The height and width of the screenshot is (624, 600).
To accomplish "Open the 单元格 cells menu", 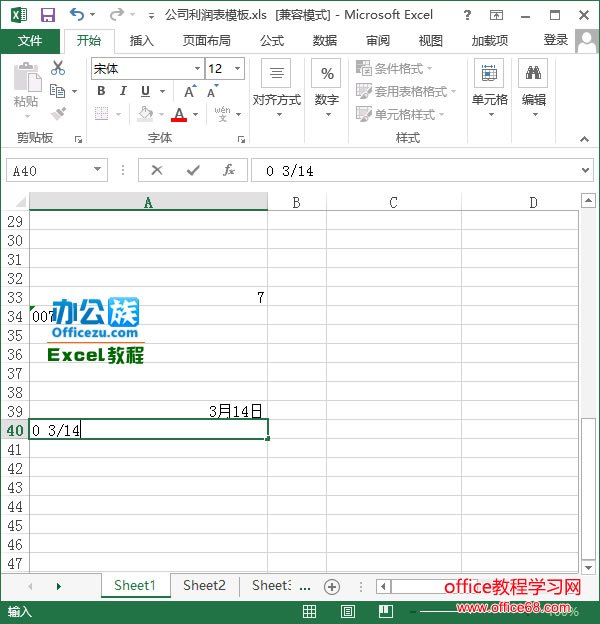I will coord(490,88).
